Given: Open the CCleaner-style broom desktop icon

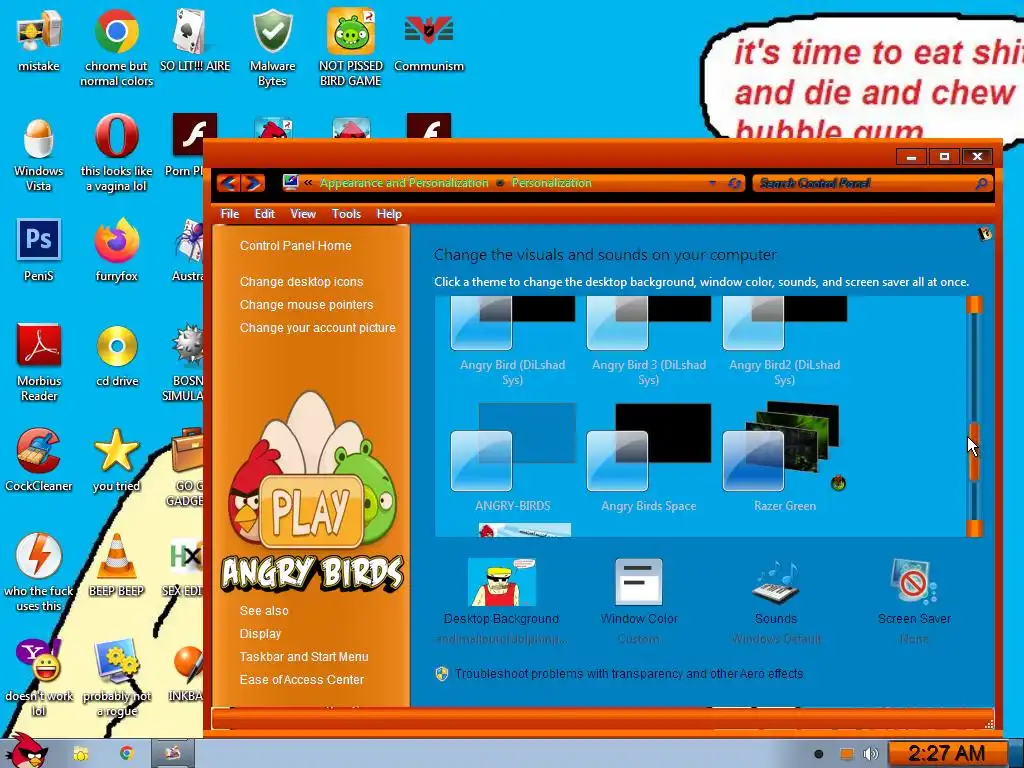Looking at the screenshot, I should pyautogui.click(x=39, y=461).
